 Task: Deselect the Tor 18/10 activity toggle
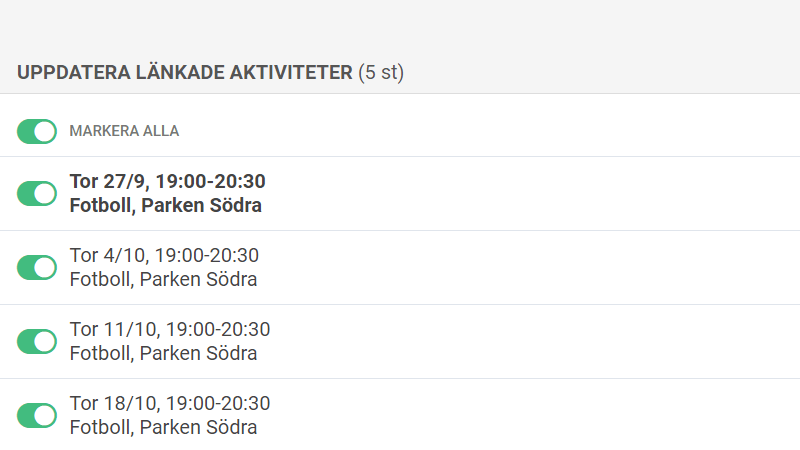[37, 415]
